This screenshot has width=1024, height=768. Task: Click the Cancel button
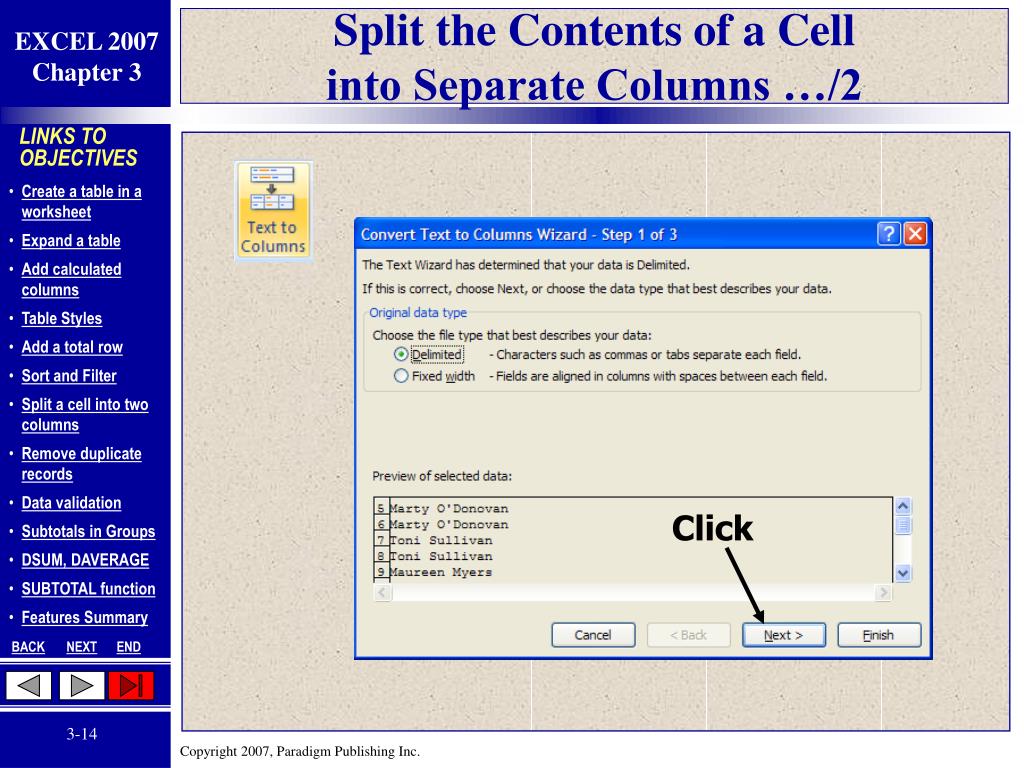[x=593, y=635]
